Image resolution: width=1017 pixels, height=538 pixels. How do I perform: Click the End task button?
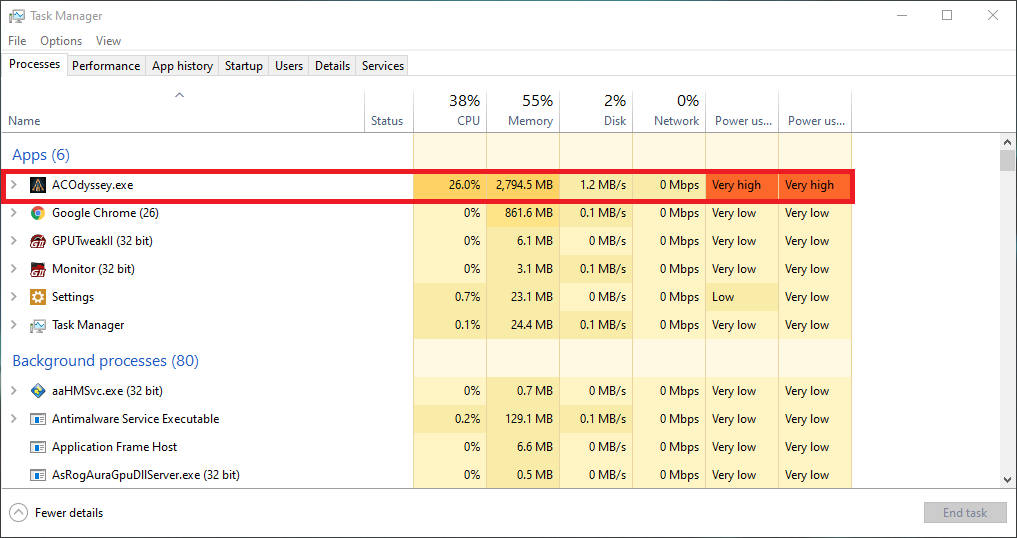[x=965, y=513]
